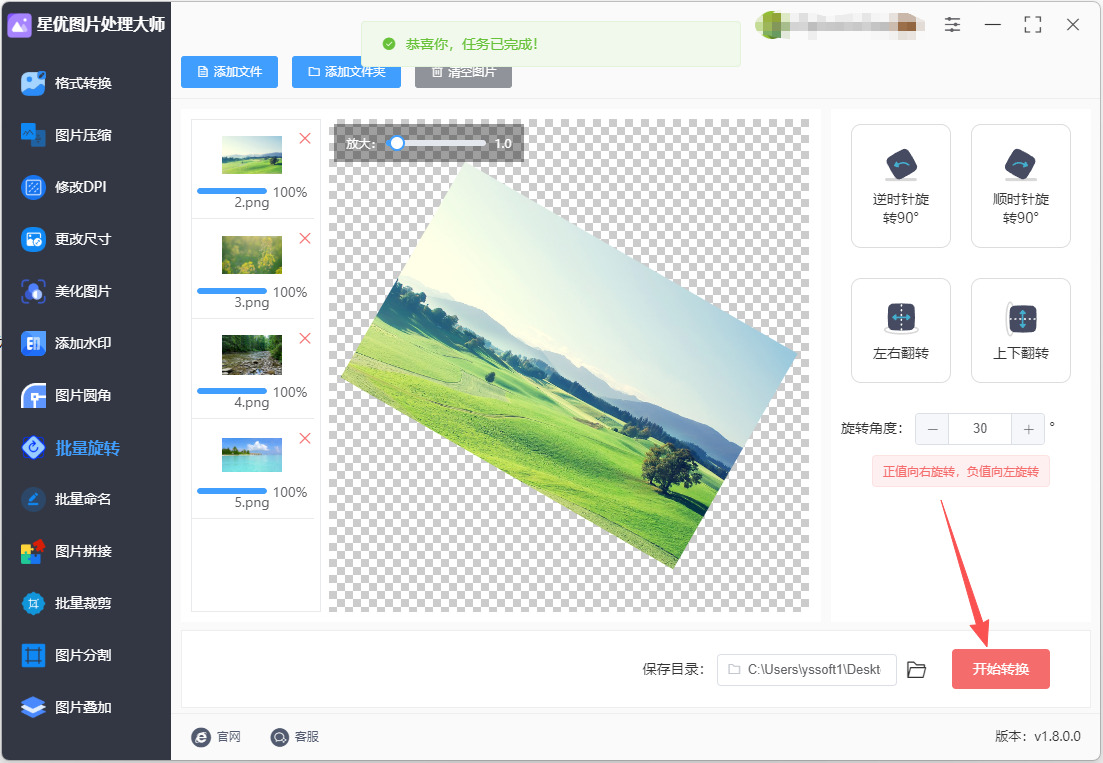Click the blurred user account area
The height and width of the screenshot is (763, 1103).
tap(840, 25)
